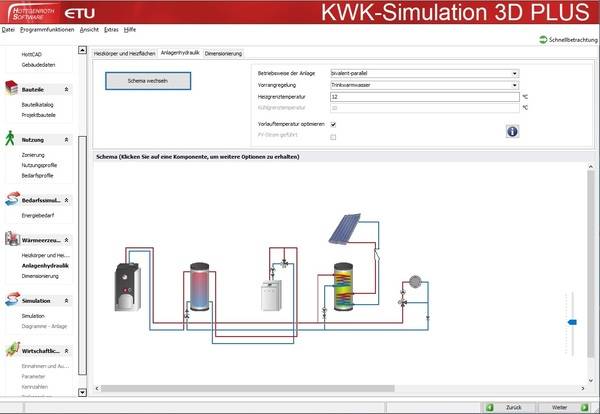Click the vertical zoom slider handle
The width and height of the screenshot is (600, 414).
pos(571,322)
